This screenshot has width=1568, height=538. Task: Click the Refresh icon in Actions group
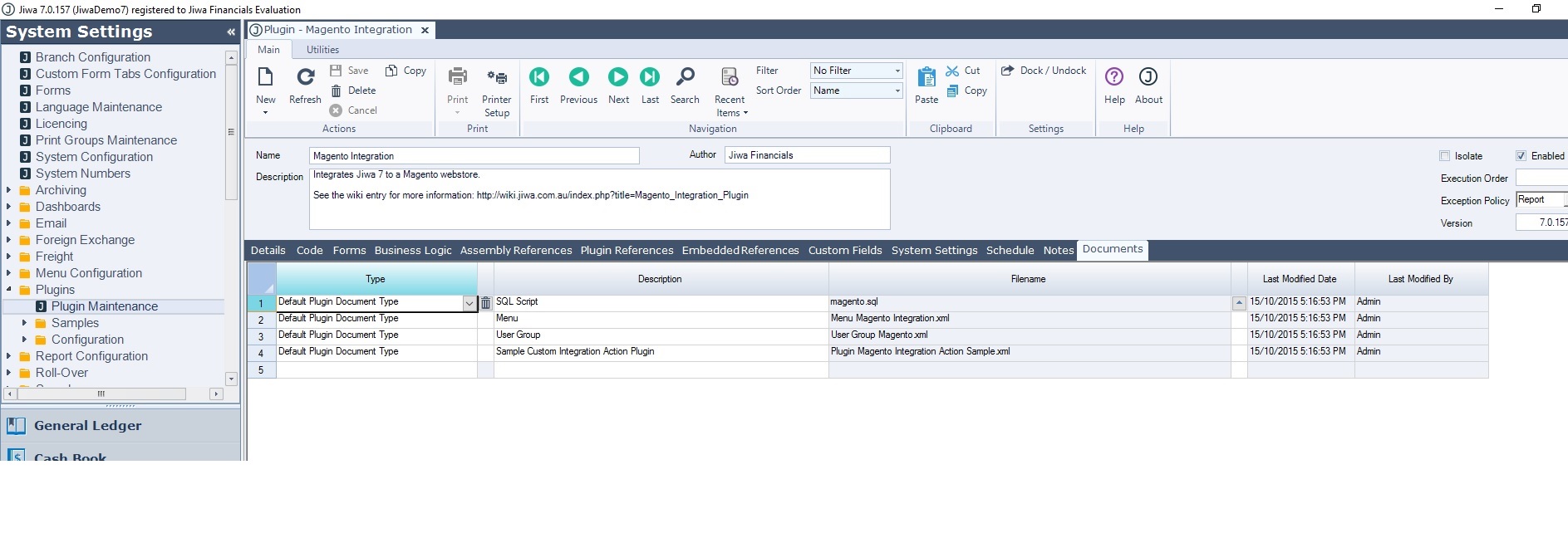click(305, 78)
